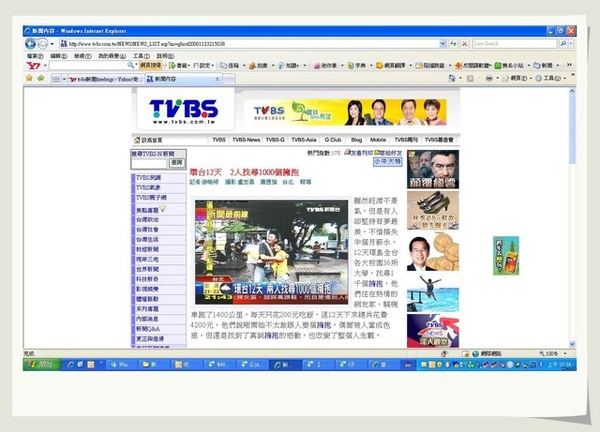Click TVBS-News in the site navigation
Viewport: 600px width, 432px height.
coord(246,140)
